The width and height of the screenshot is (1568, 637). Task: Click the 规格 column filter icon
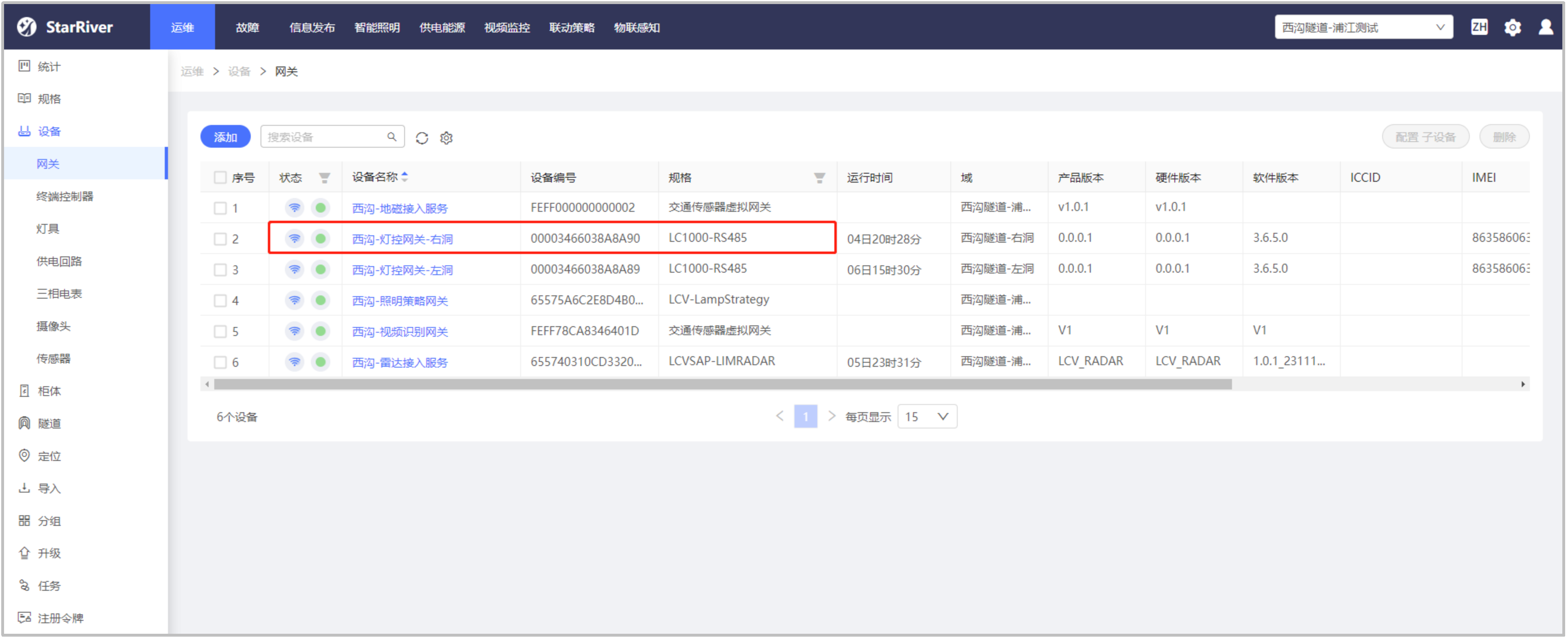(819, 178)
